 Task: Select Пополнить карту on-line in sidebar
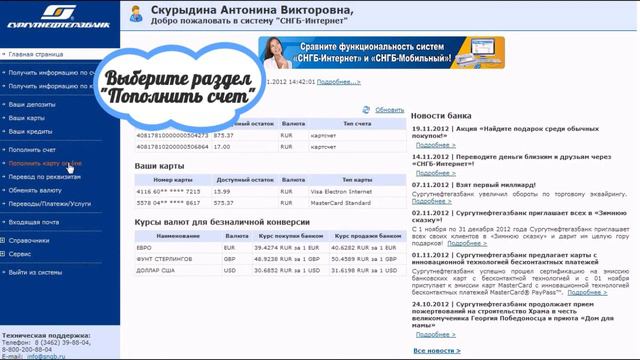point(45,163)
